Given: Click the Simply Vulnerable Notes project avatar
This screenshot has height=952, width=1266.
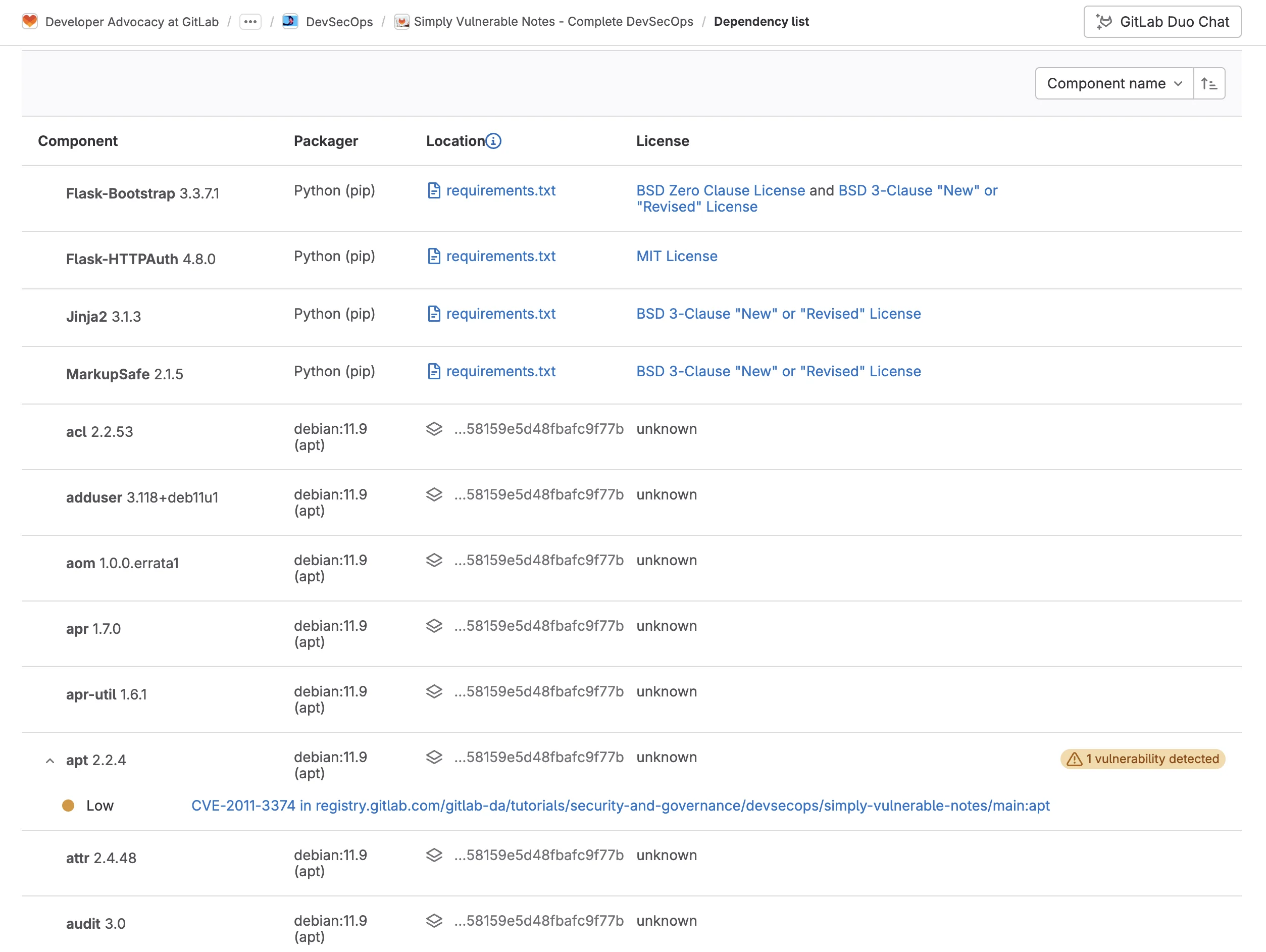Looking at the screenshot, I should coord(402,22).
